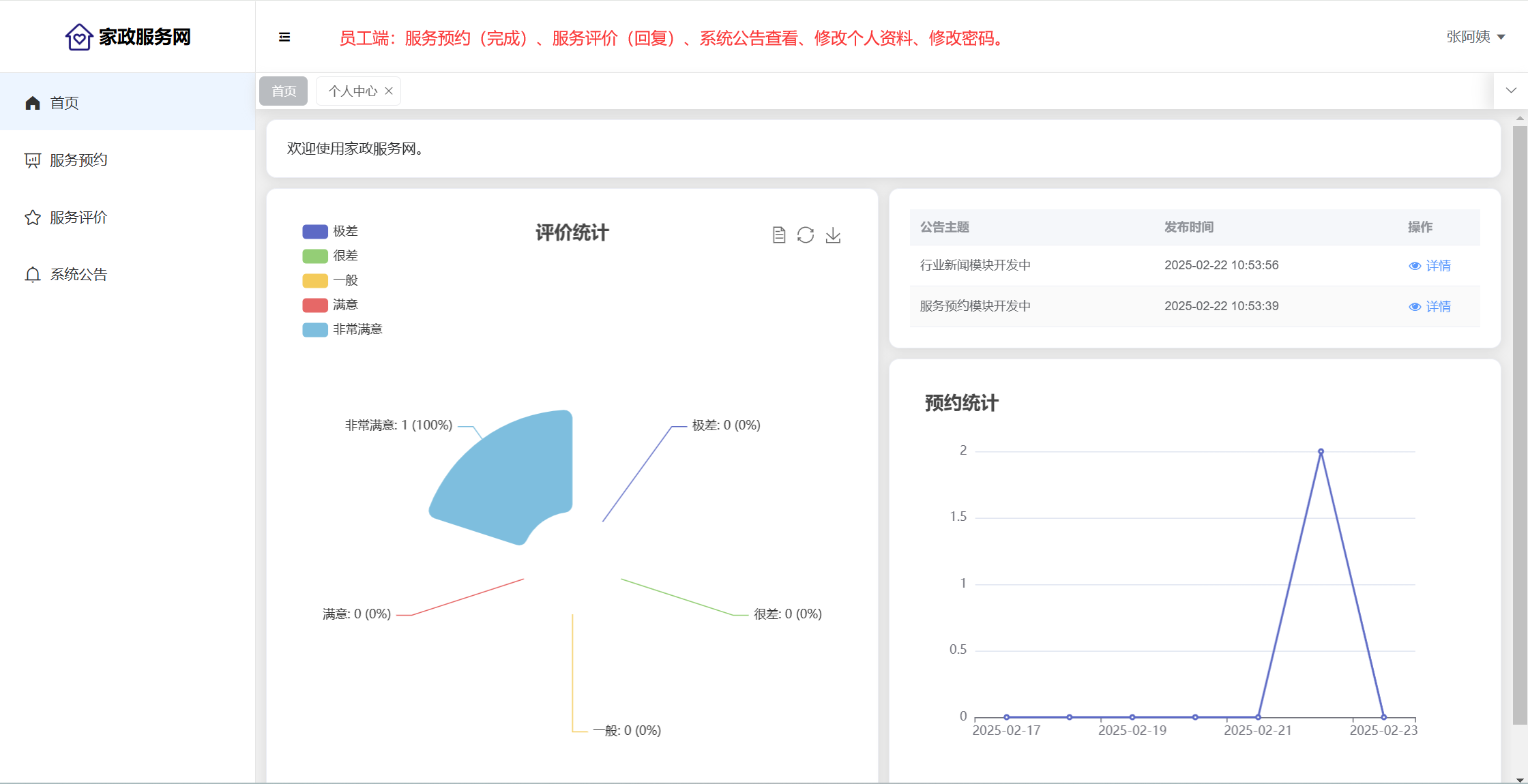This screenshot has height=784, width=1528.
Task: Click the hamburger menu collapse icon
Action: (284, 37)
